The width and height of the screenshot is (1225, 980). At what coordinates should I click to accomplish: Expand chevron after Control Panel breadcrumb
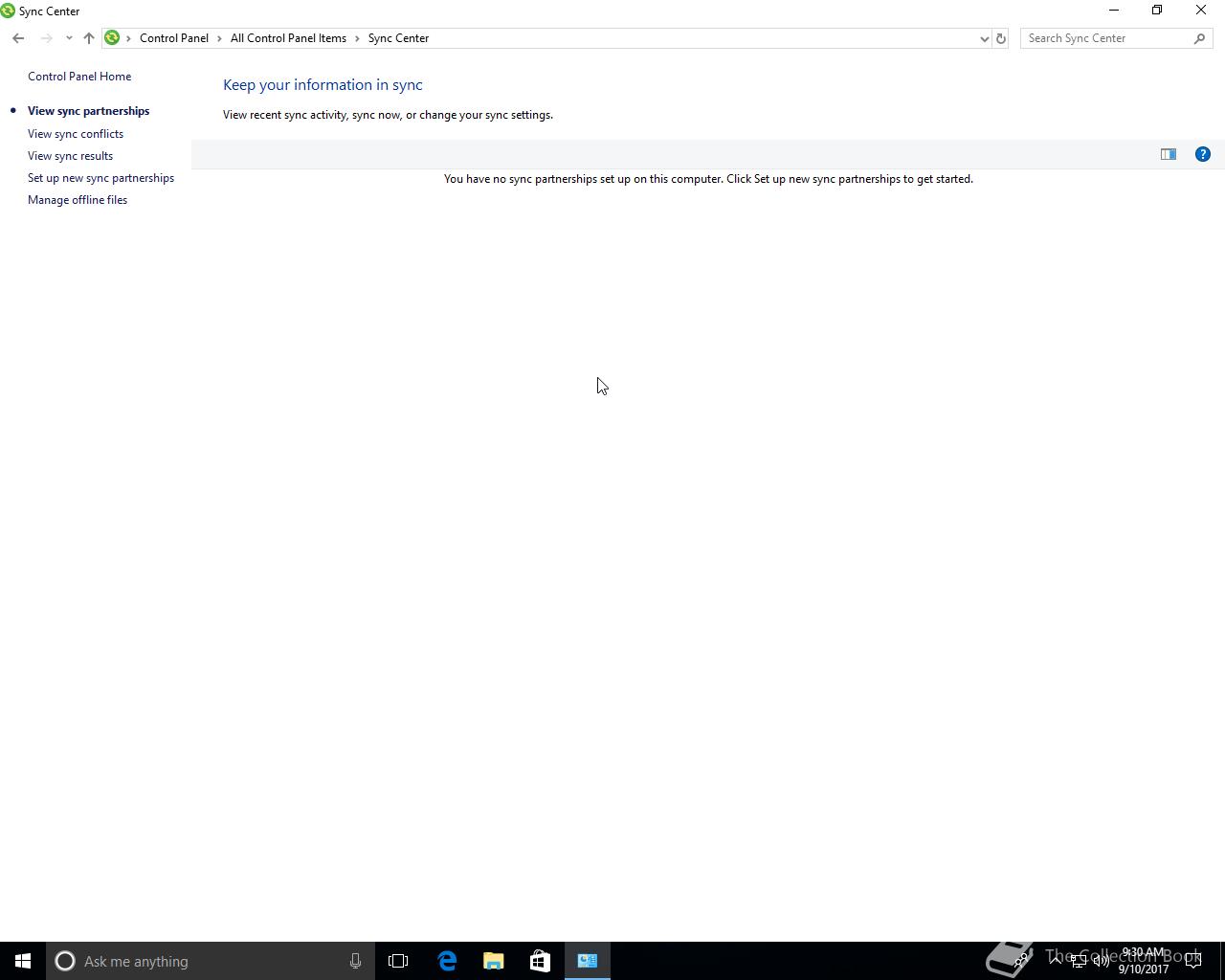tap(220, 38)
